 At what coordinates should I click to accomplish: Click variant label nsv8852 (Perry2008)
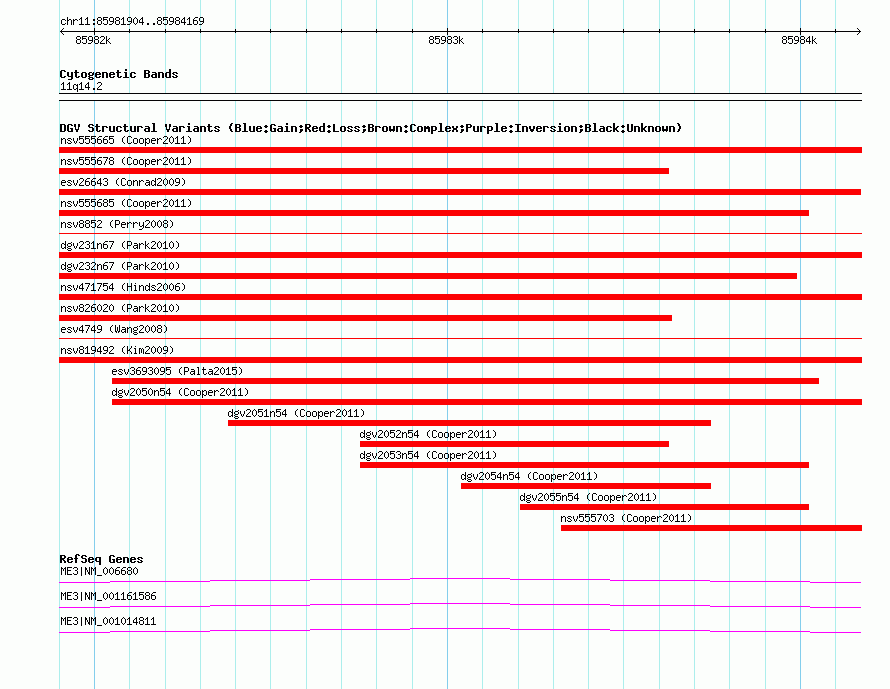click(x=117, y=224)
